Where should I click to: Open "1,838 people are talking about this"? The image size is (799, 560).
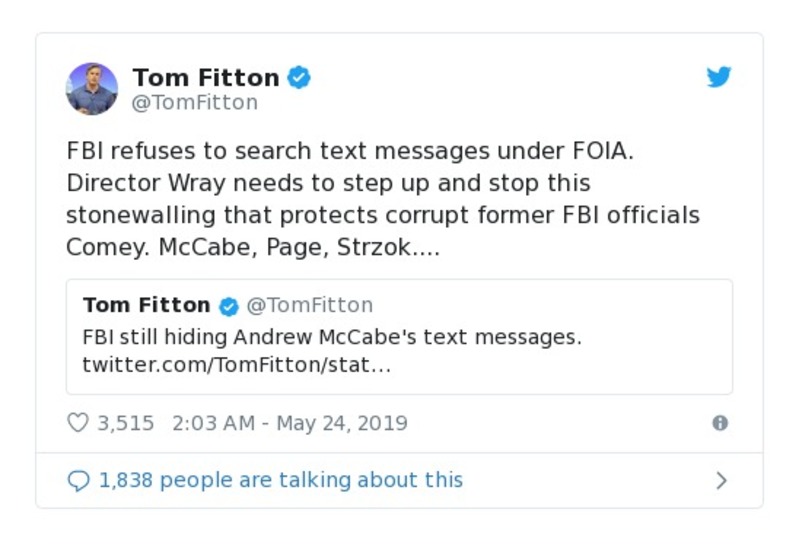pyautogui.click(x=281, y=481)
